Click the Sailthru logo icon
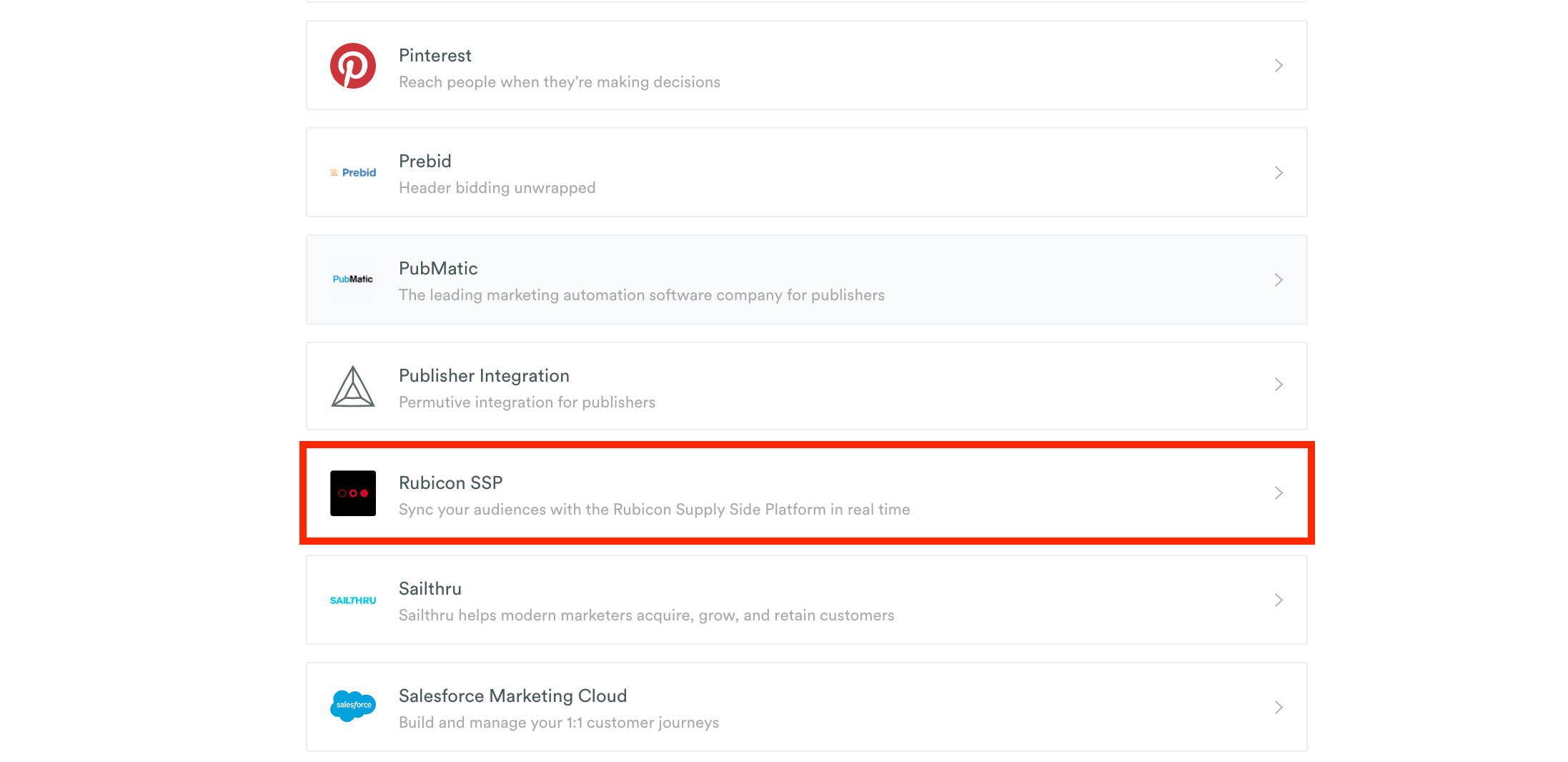 click(353, 600)
